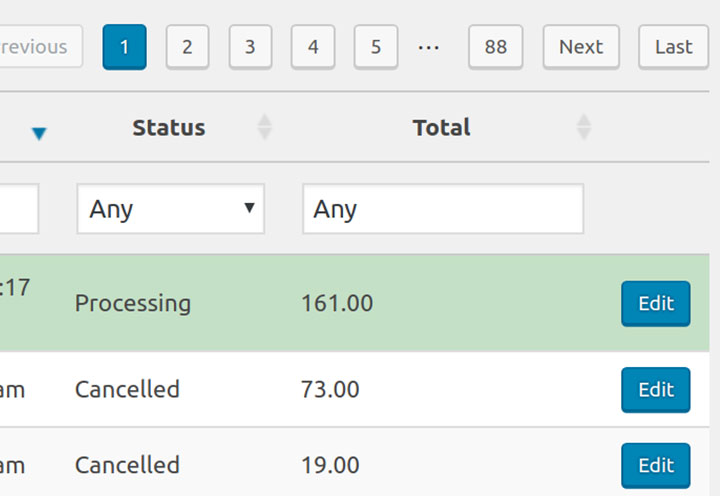Click the Next page button
The width and height of the screenshot is (720, 496).
tap(581, 47)
